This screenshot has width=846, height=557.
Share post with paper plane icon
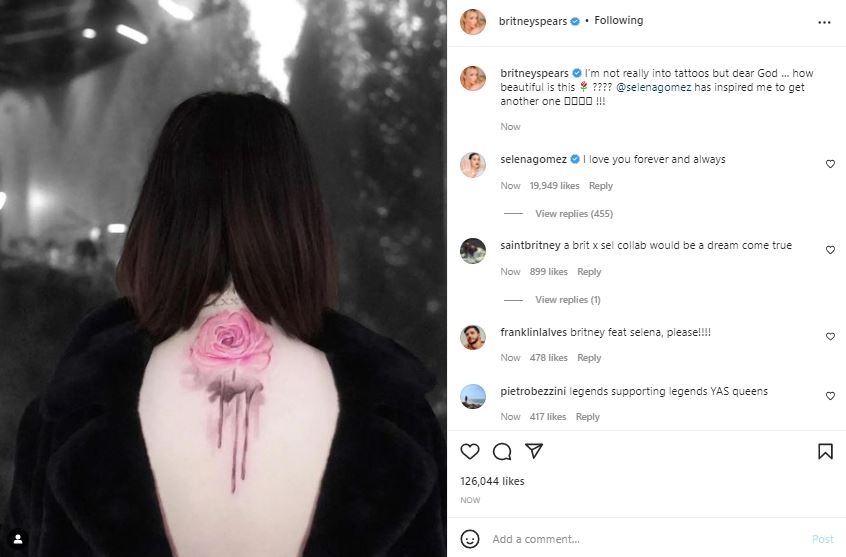[x=534, y=451]
